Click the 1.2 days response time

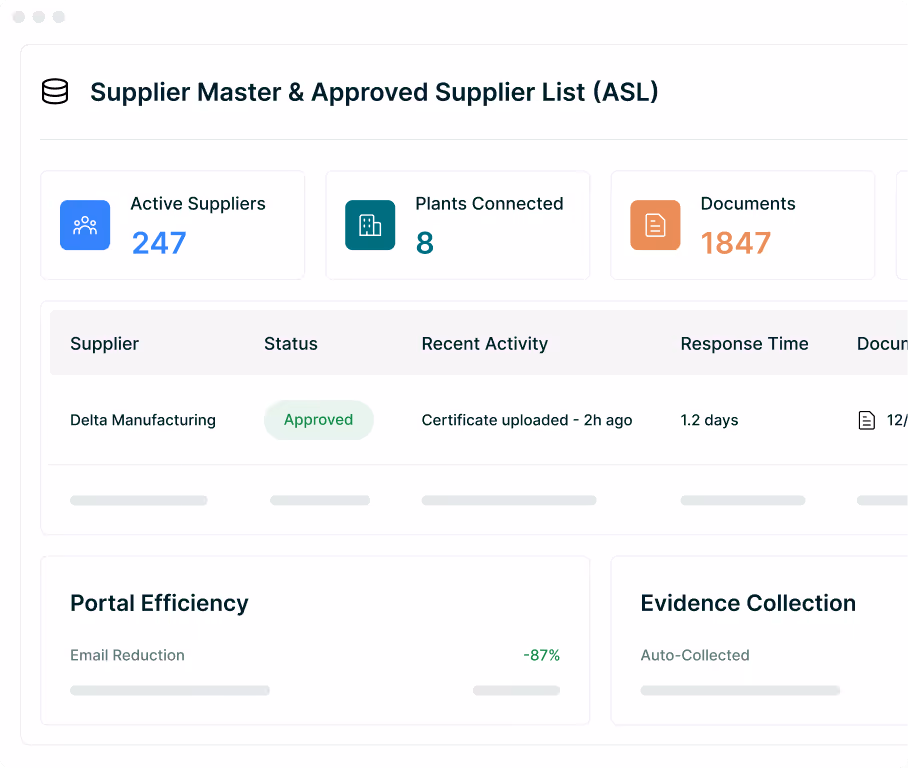click(x=709, y=420)
